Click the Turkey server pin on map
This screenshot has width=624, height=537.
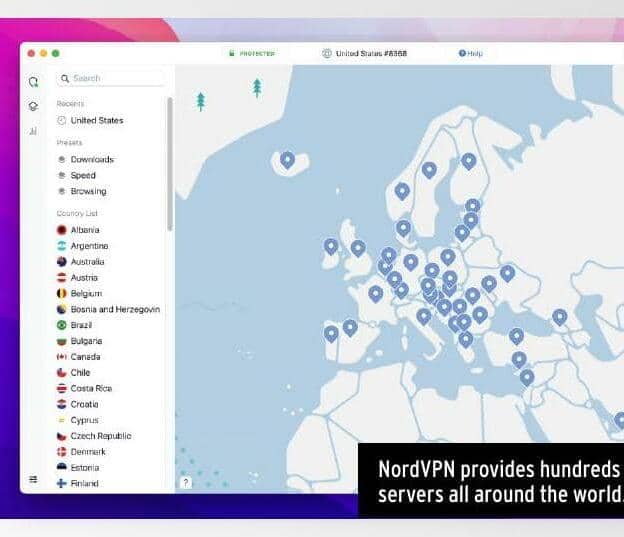pos(516,336)
